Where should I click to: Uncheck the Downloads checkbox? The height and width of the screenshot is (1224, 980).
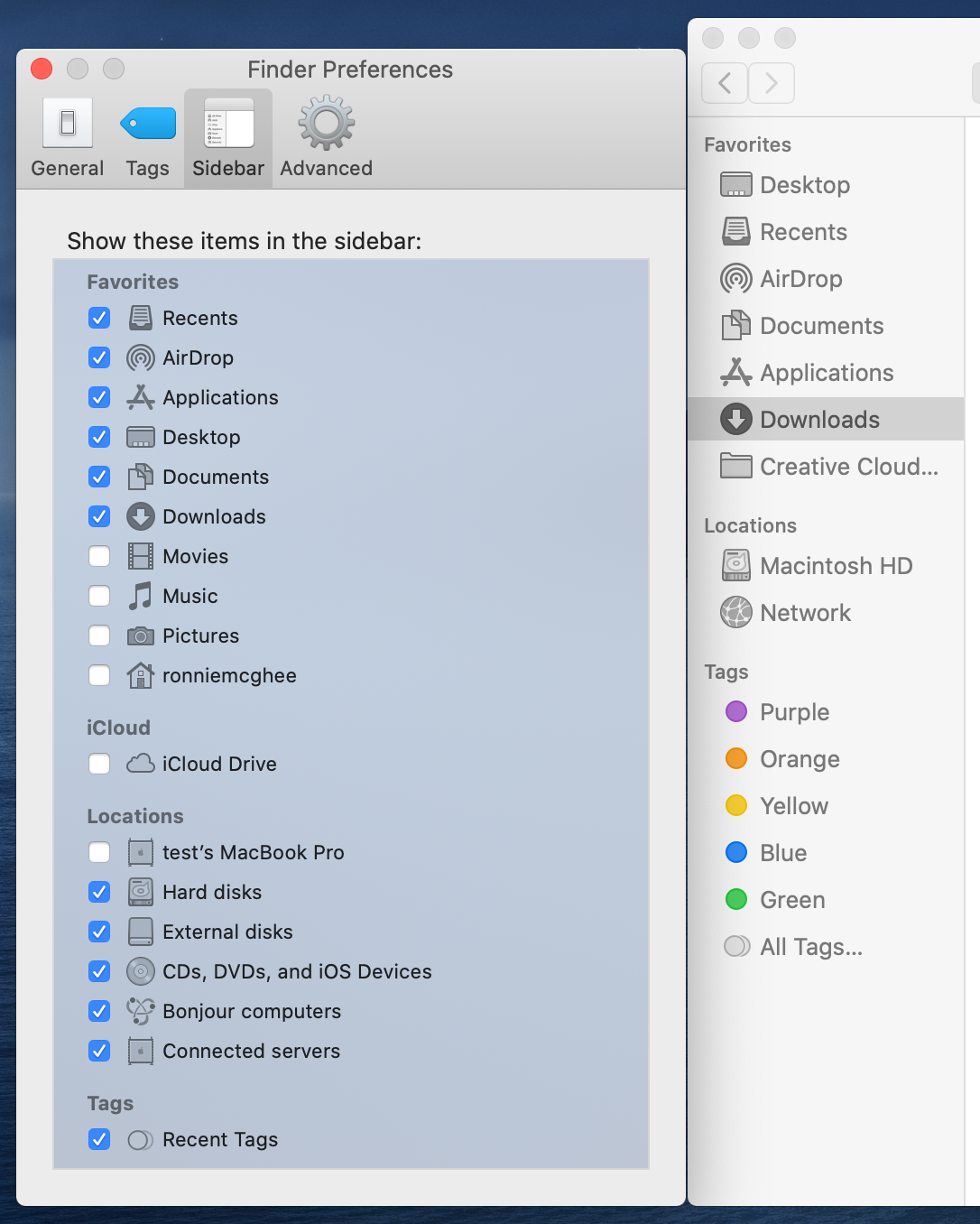99,516
